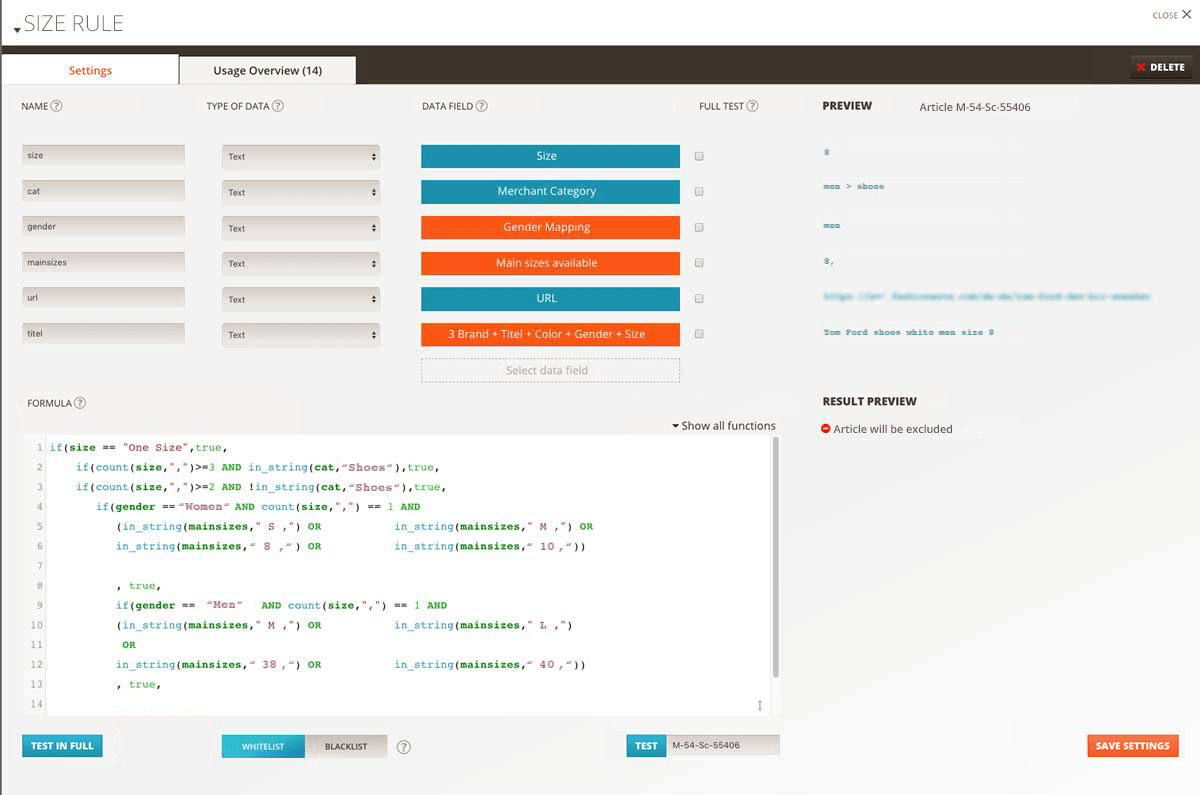Collapse the Size Rule header arrow

(17, 30)
